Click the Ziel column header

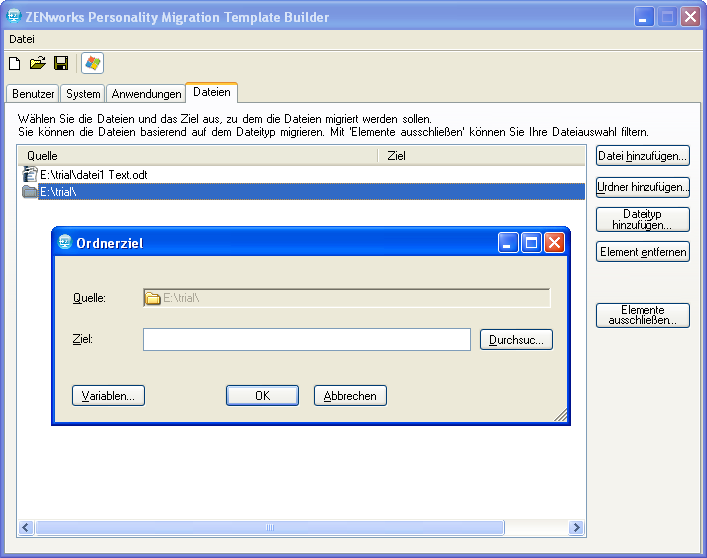tap(482, 156)
